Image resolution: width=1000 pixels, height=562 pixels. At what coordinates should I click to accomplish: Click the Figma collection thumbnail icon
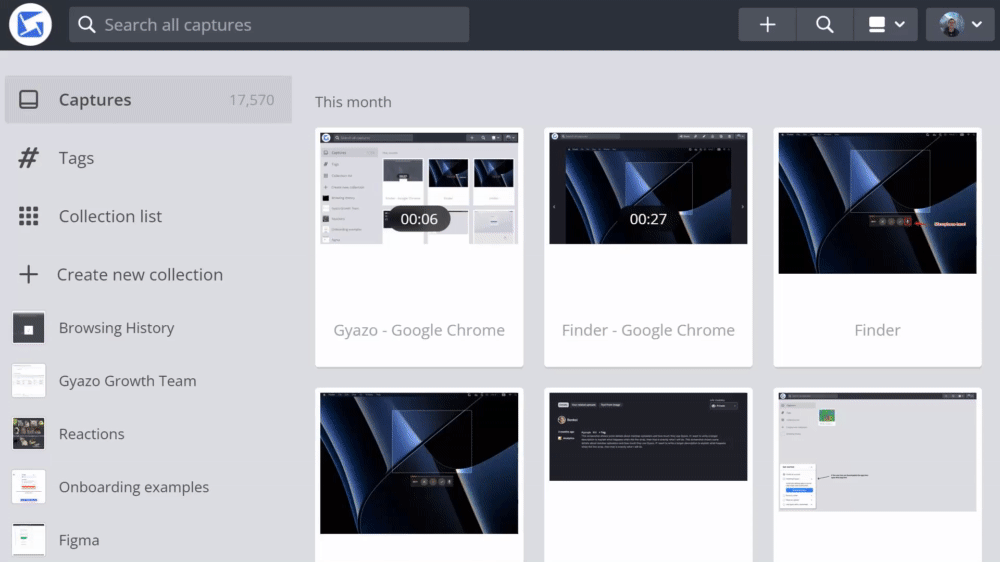[29, 540]
